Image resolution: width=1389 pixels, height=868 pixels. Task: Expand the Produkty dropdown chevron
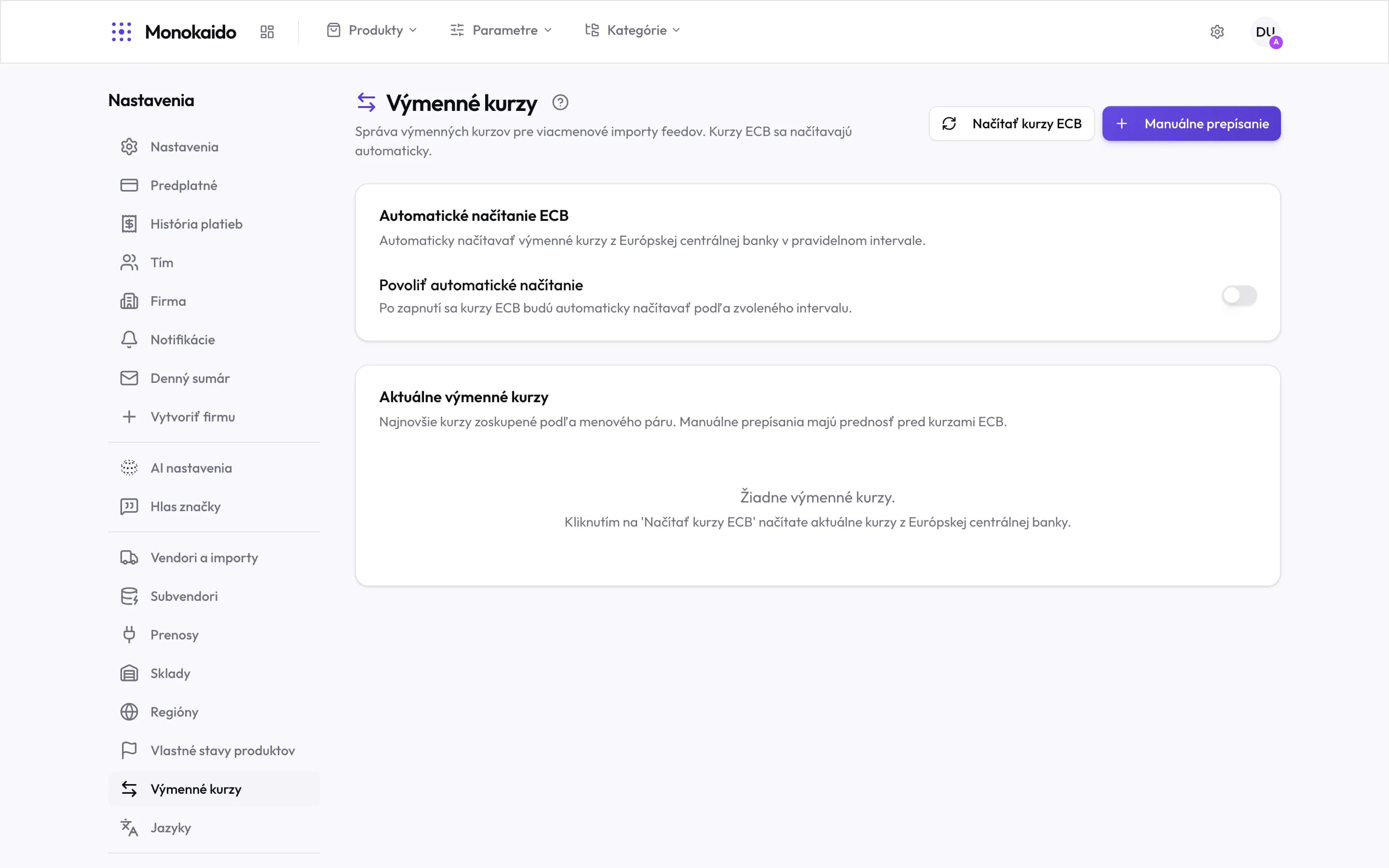tap(413, 30)
